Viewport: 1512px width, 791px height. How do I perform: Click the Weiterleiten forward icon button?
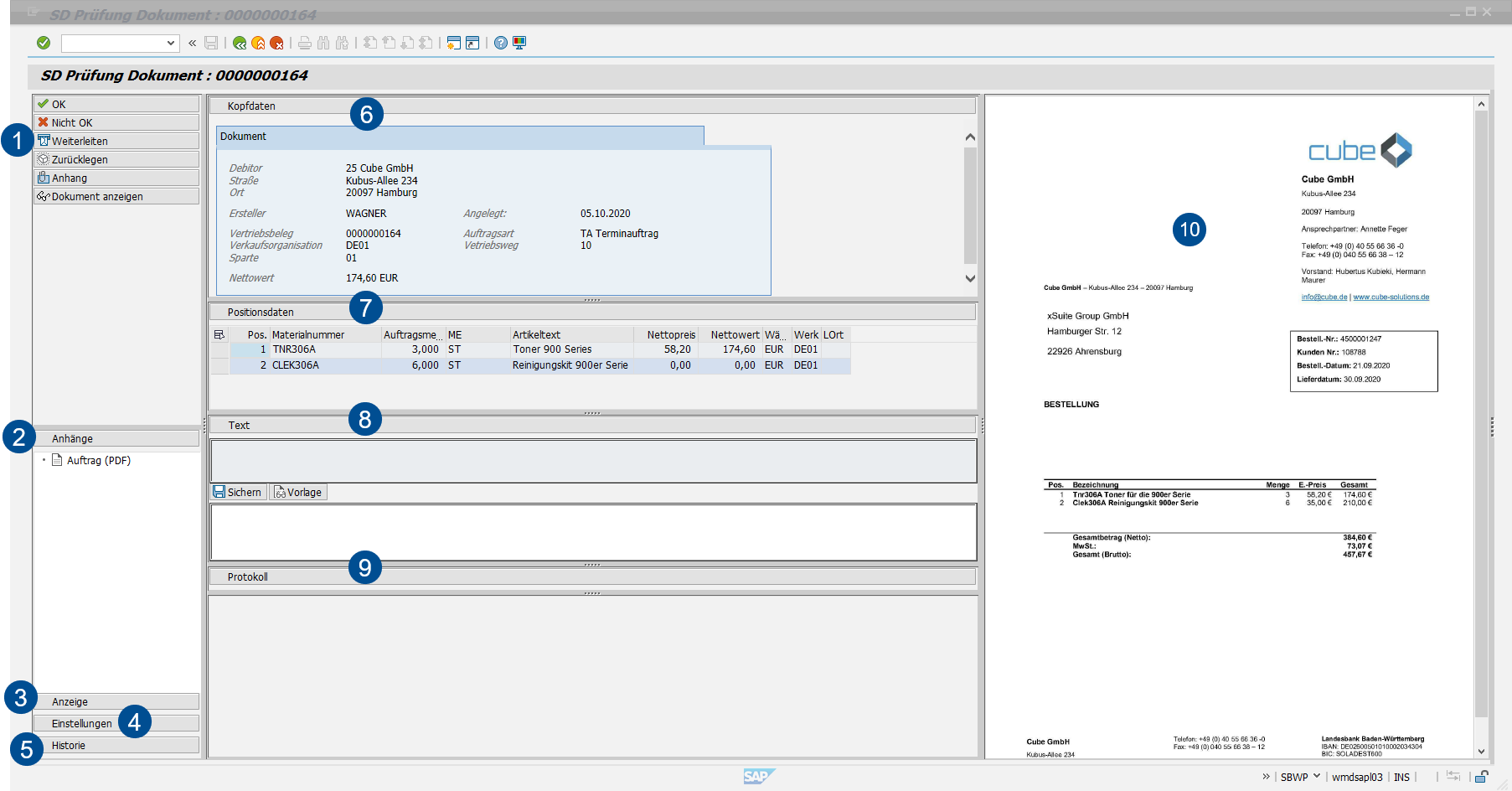coord(44,140)
